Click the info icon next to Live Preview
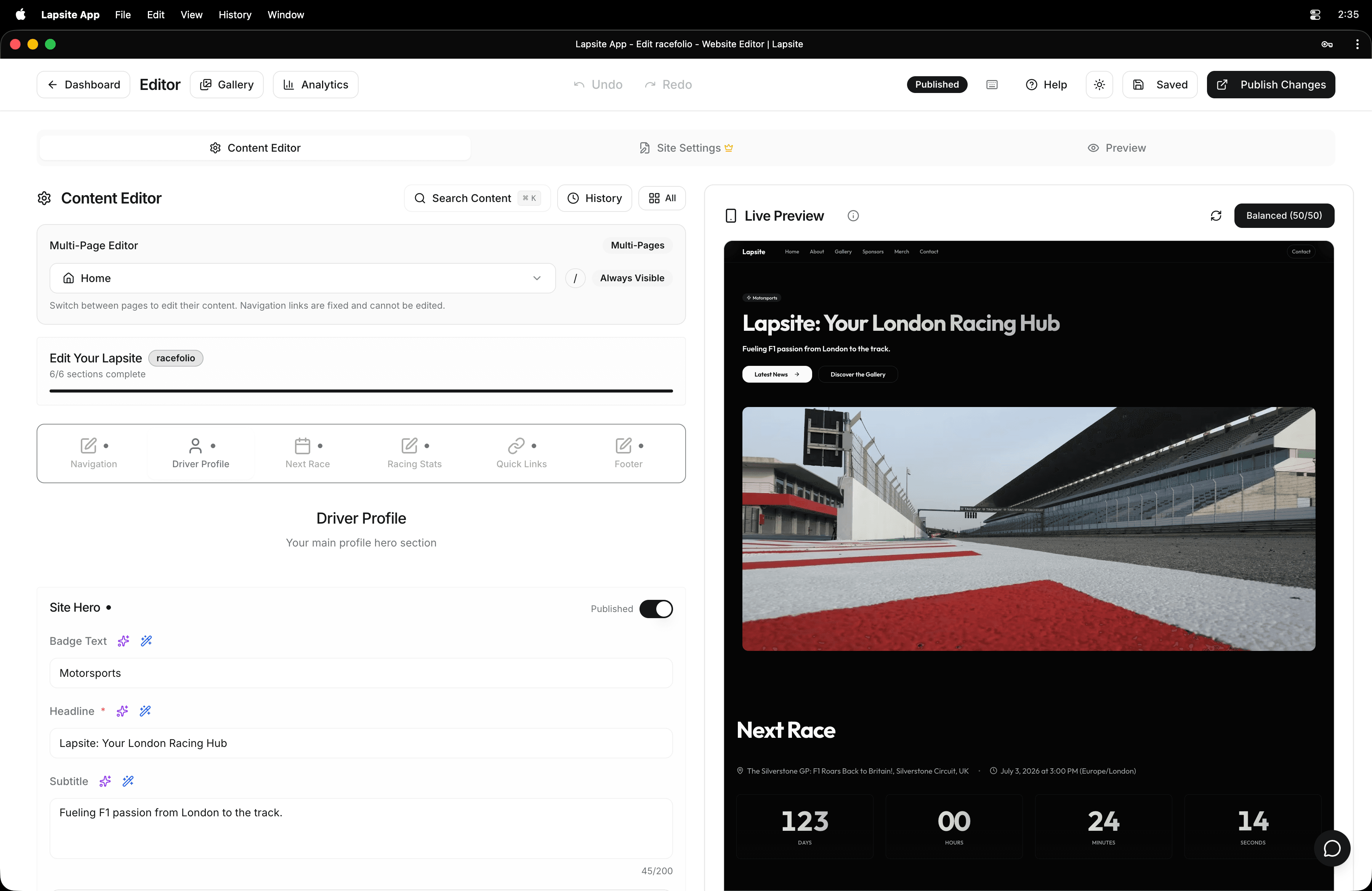Viewport: 1372px width, 891px height. [853, 216]
